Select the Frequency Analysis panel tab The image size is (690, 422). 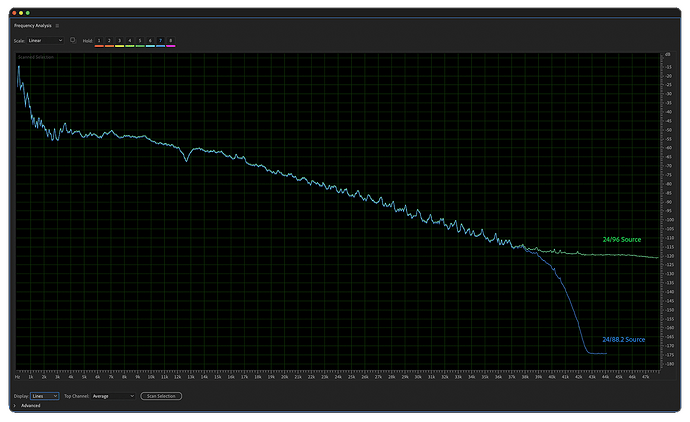pos(33,26)
